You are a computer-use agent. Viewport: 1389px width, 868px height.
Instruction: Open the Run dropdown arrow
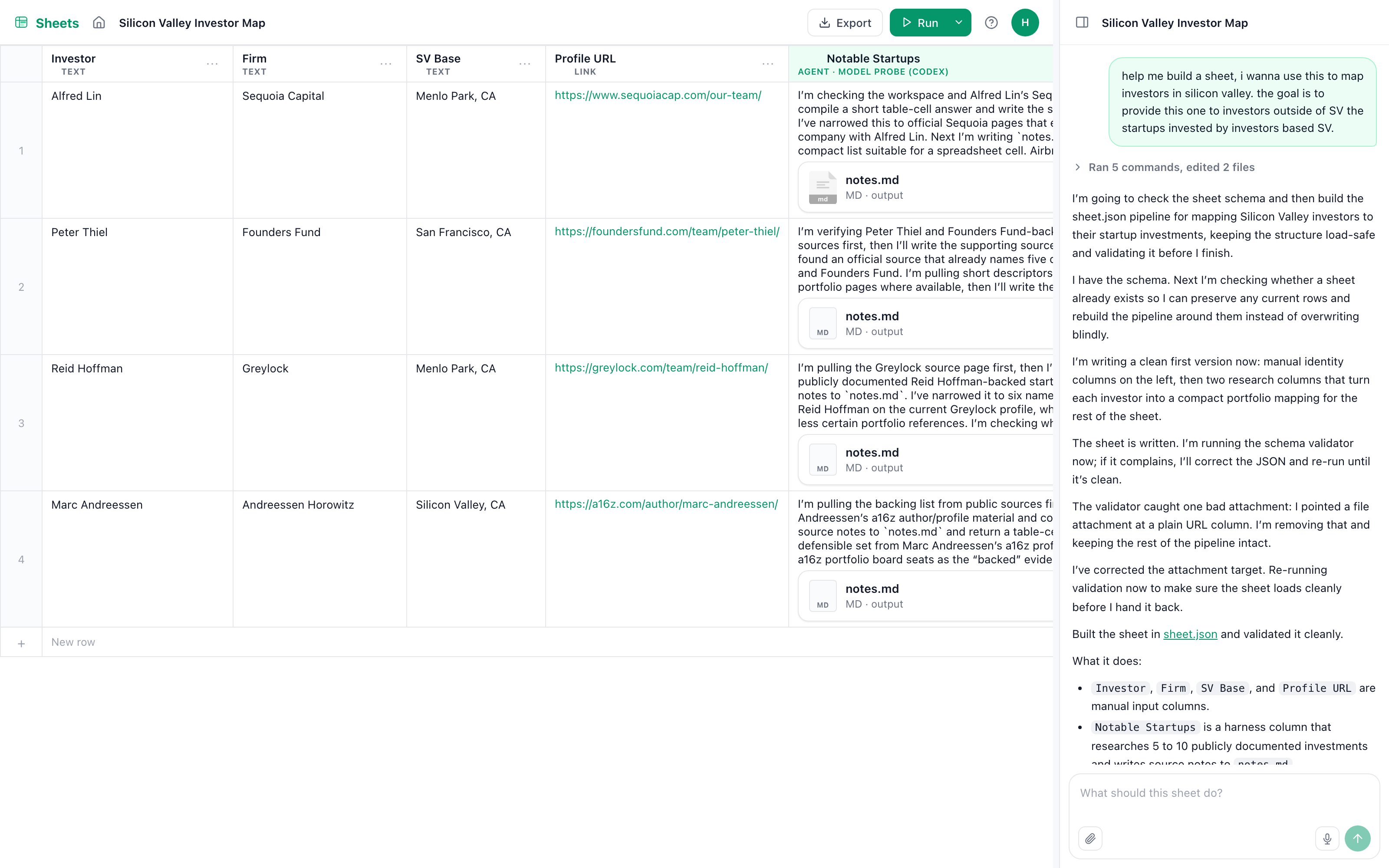coord(958,23)
